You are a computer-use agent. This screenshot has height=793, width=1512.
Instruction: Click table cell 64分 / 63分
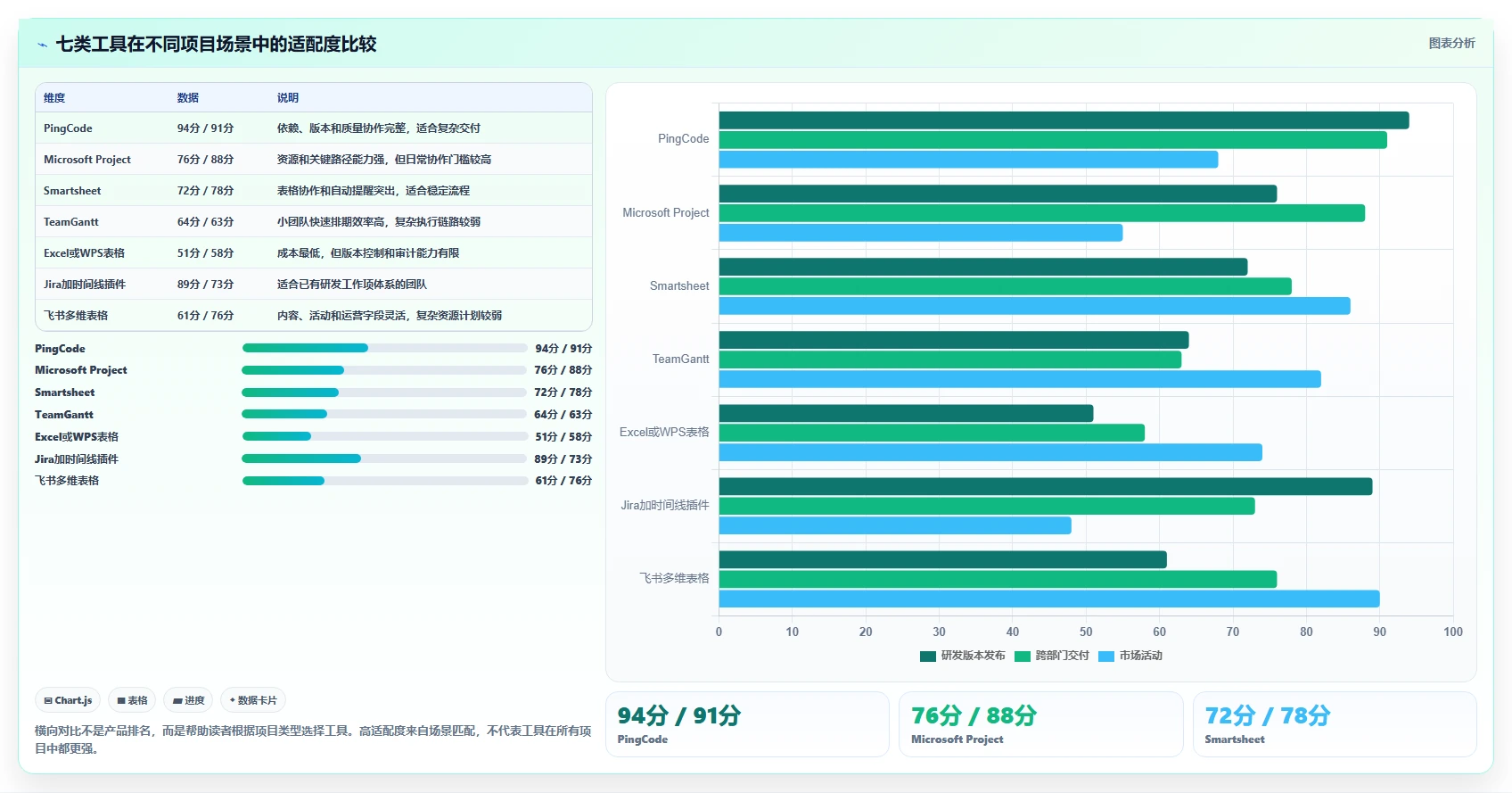205,222
